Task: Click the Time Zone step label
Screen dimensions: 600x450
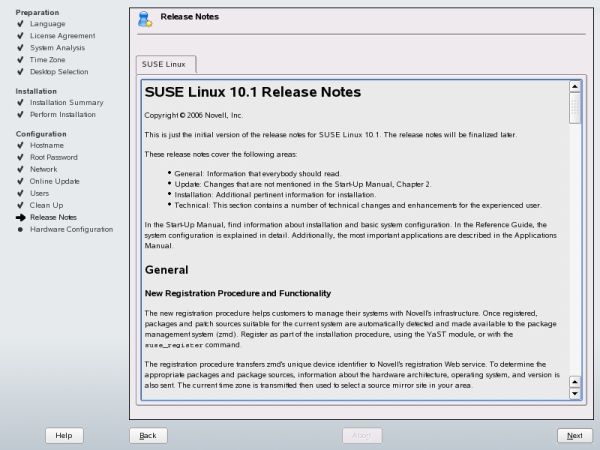Action: coord(47,59)
